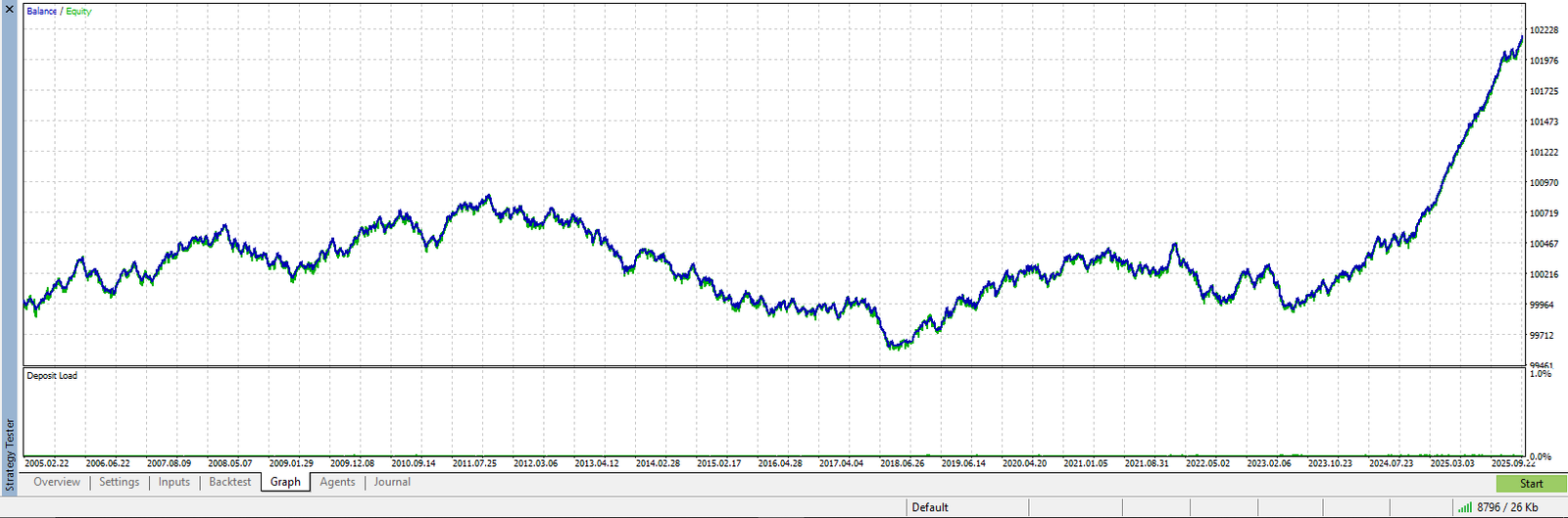This screenshot has width=1568, height=518.
Task: Click the Strategy Tester vertical title
Action: (10, 455)
